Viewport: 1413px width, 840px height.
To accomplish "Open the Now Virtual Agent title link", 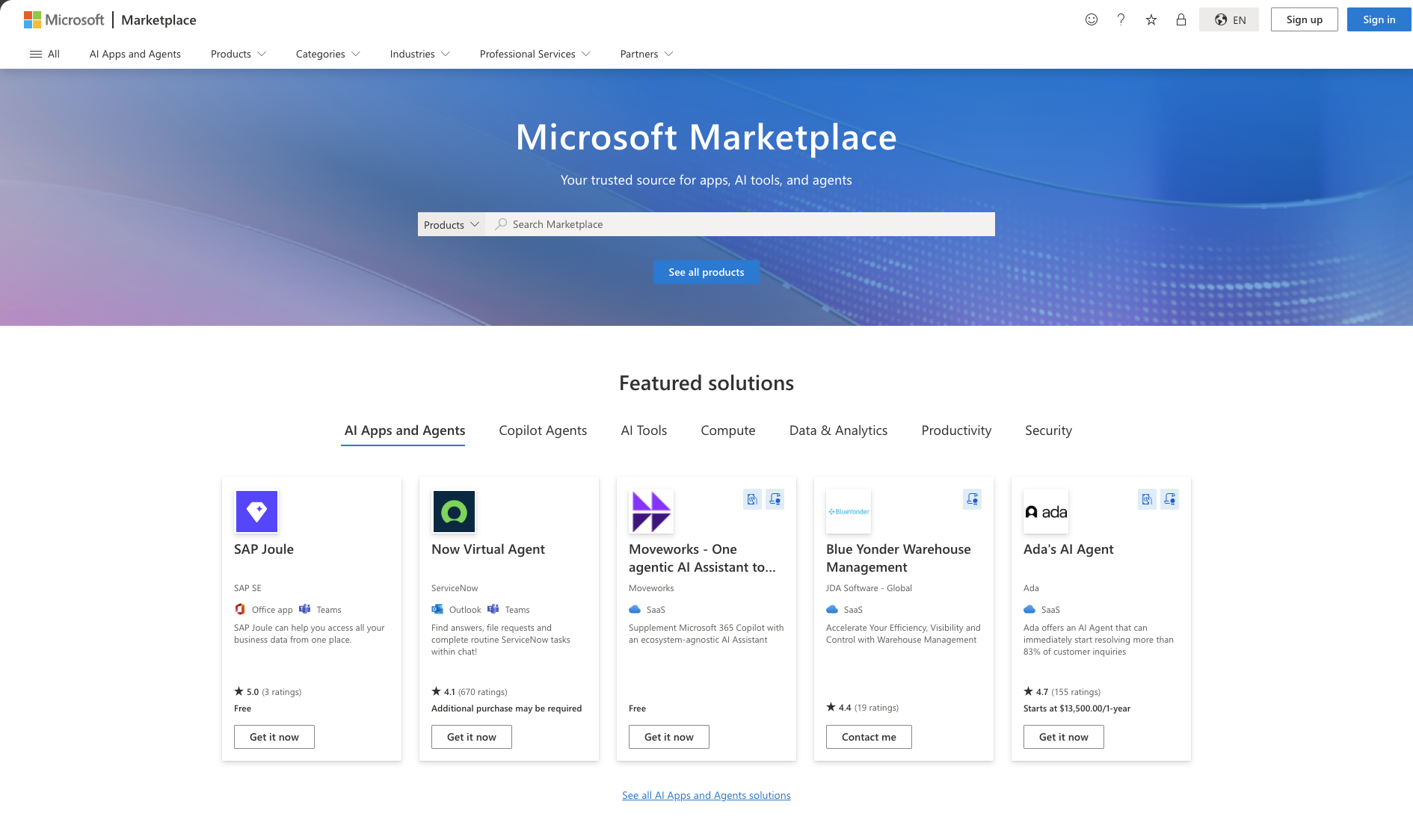I will (488, 549).
